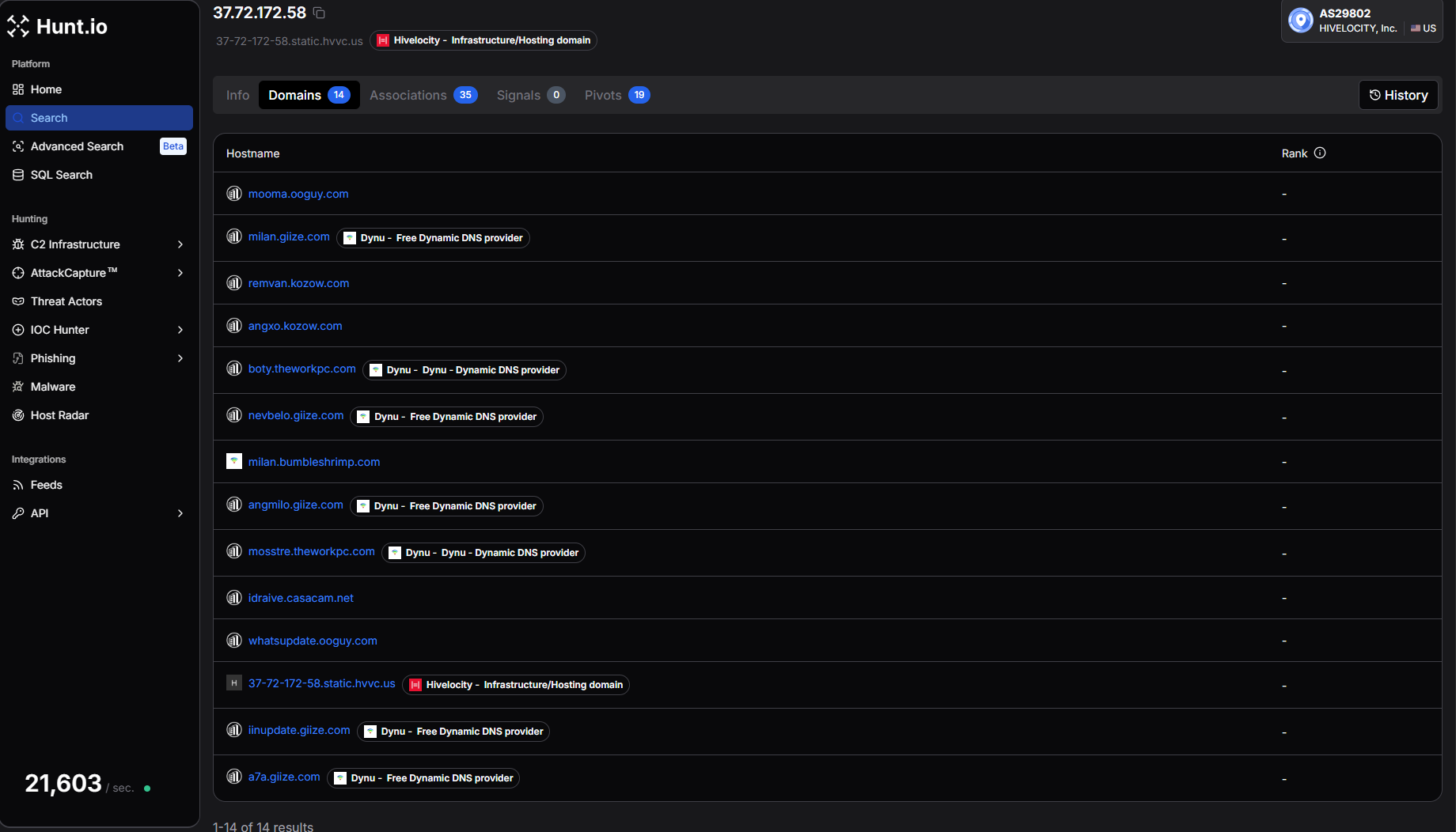The image size is (1456, 832).
Task: Click the favicon next to milan.bumbleshrimp.com
Action: click(x=234, y=461)
